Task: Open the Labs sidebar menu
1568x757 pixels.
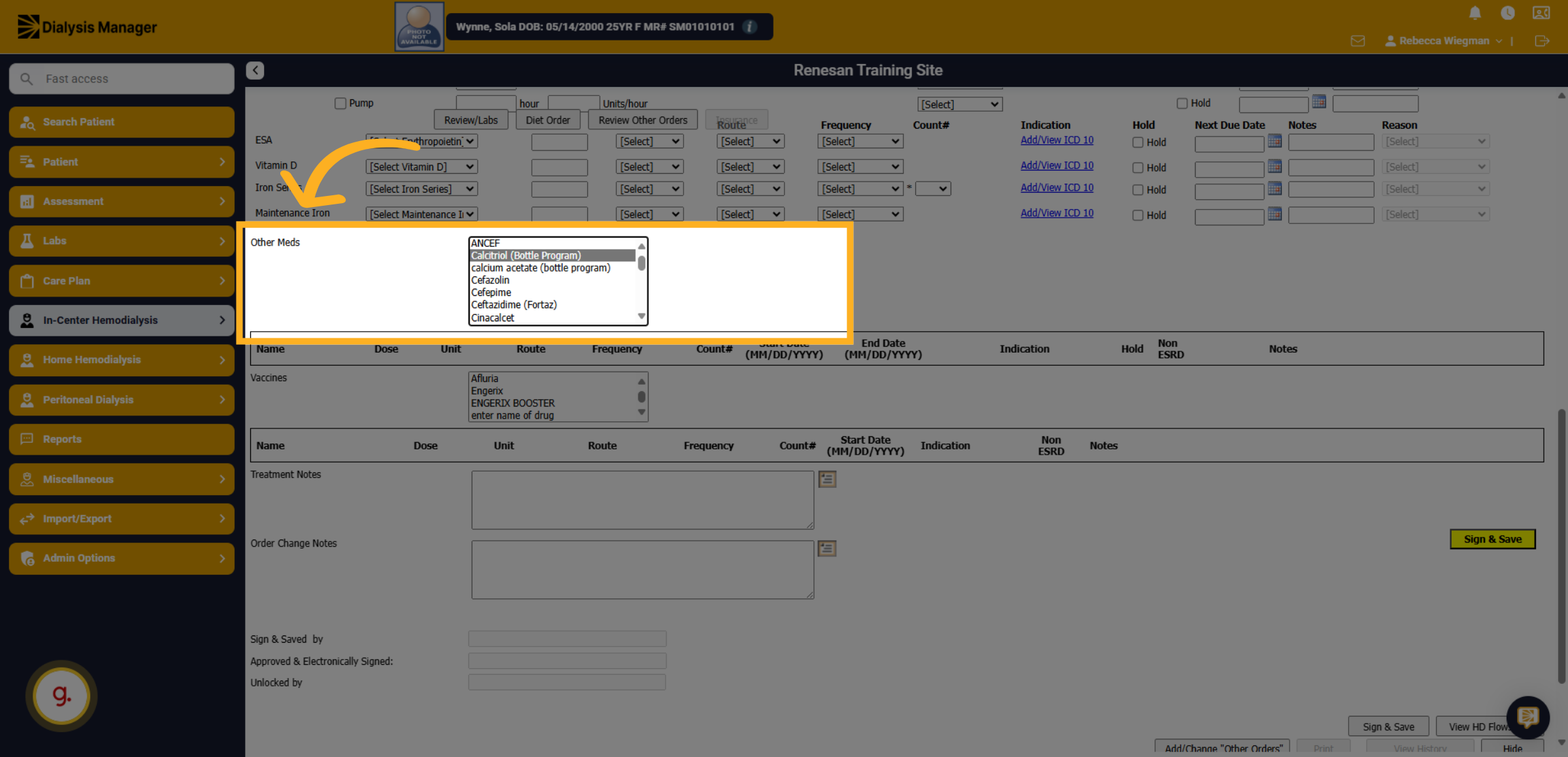Action: tap(122, 241)
